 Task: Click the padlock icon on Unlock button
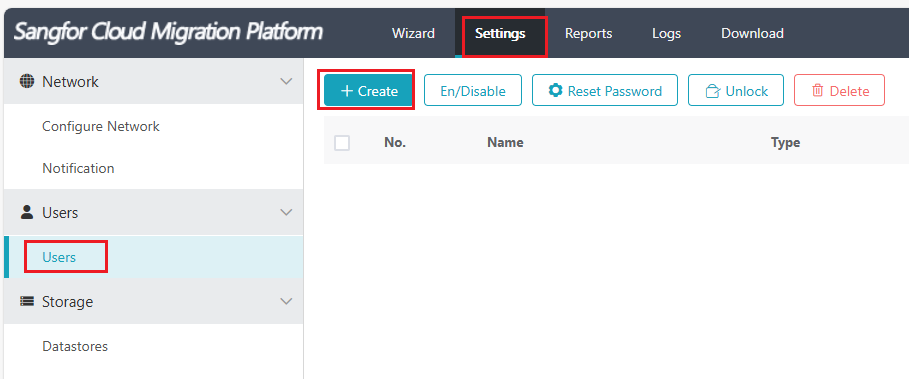(711, 91)
